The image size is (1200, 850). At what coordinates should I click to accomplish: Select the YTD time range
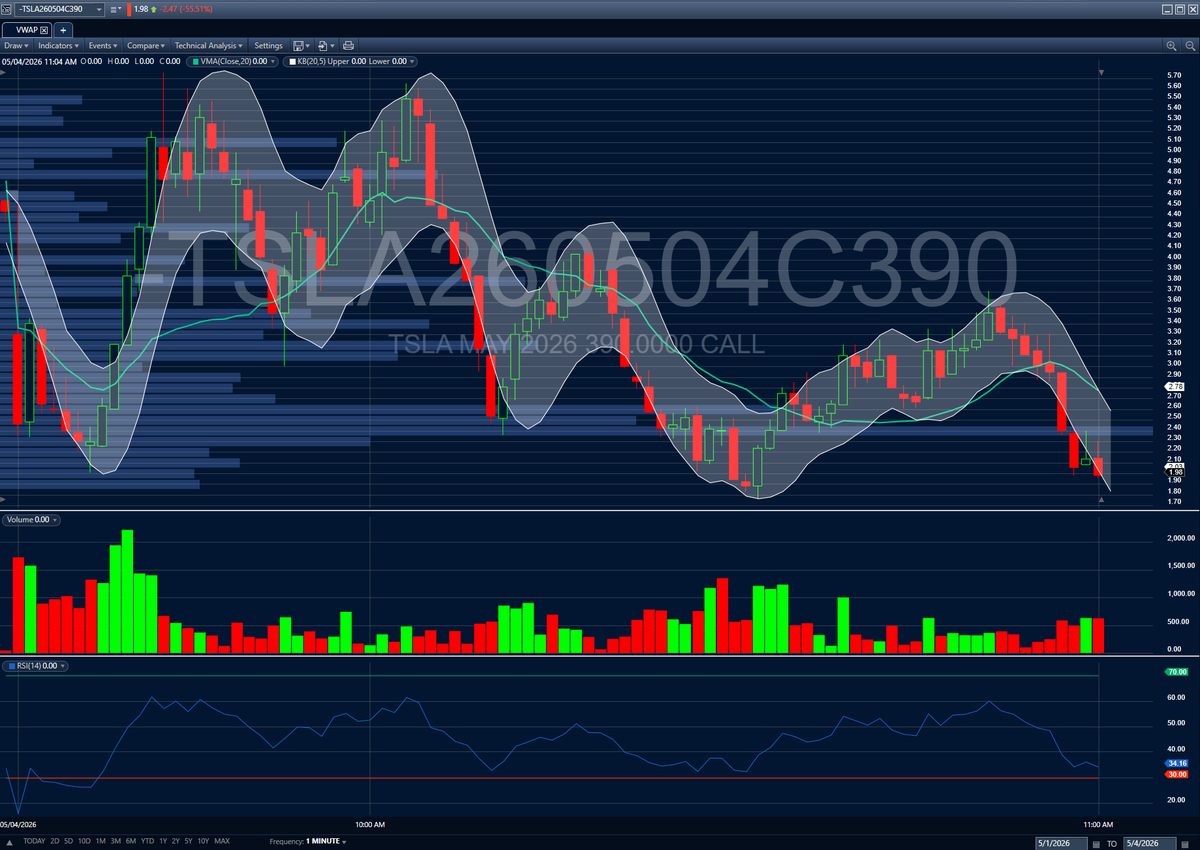[x=147, y=841]
